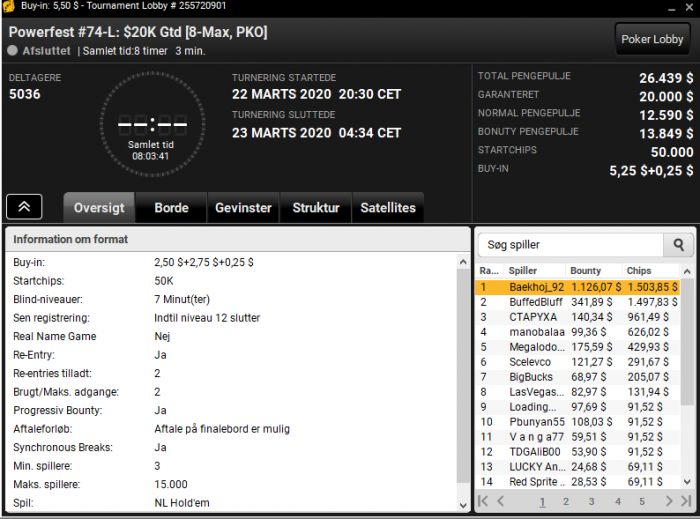Screen dimensions: 700x519
Task: Click the magnifying glass search icon
Action: click(678, 245)
